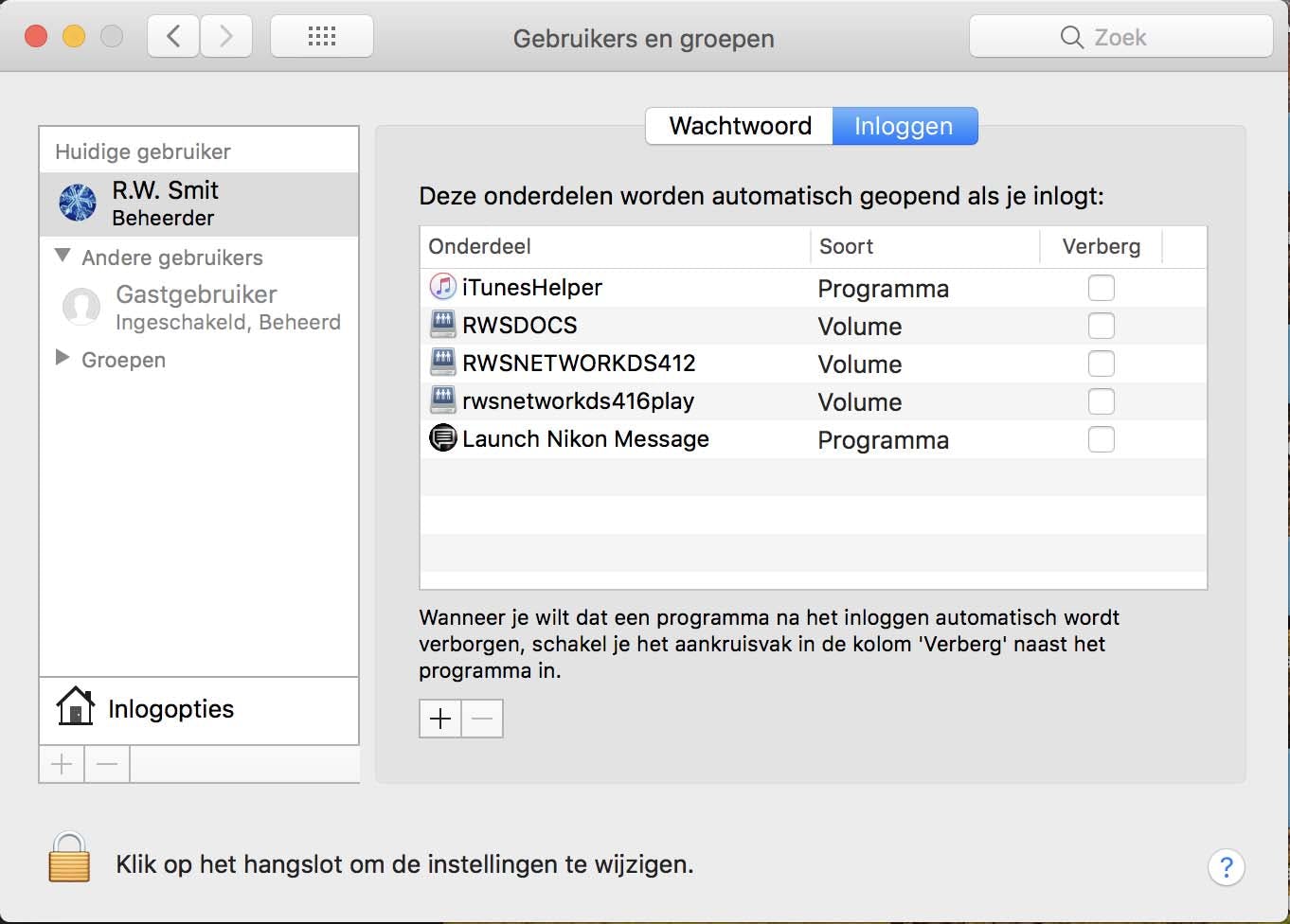Expand the Groepen disclosure triangle
Screen dimensions: 1290x924
click(63, 358)
